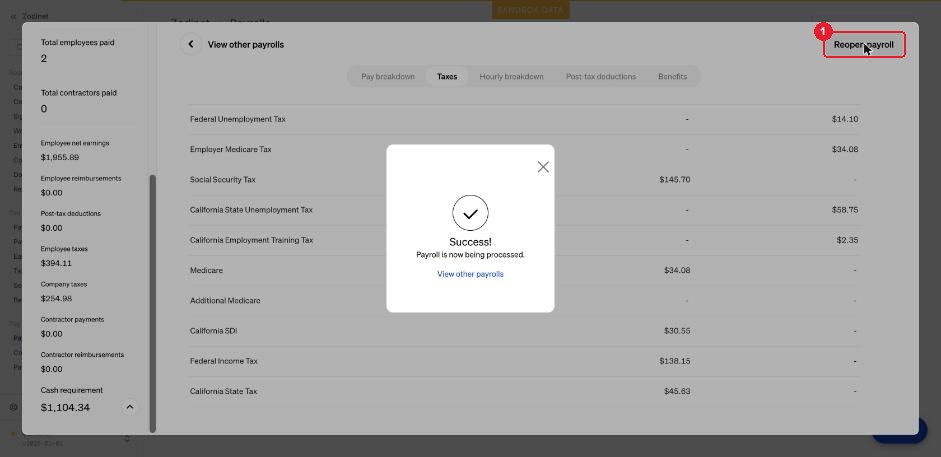Click the summary panel vertical scrollbar
Image resolution: width=941 pixels, height=457 pixels.
(x=152, y=303)
